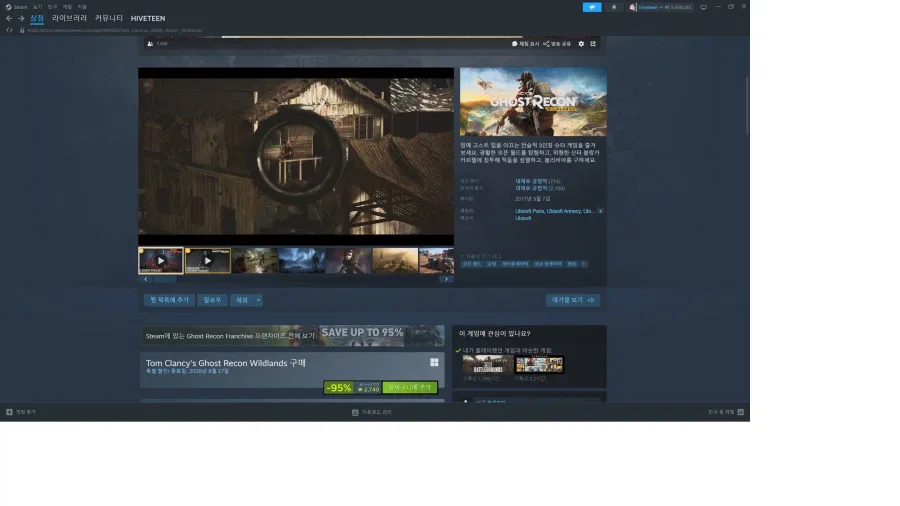The height and width of the screenshot is (506, 900).
Task: Click the 2017 release date text
Action: 532,199
